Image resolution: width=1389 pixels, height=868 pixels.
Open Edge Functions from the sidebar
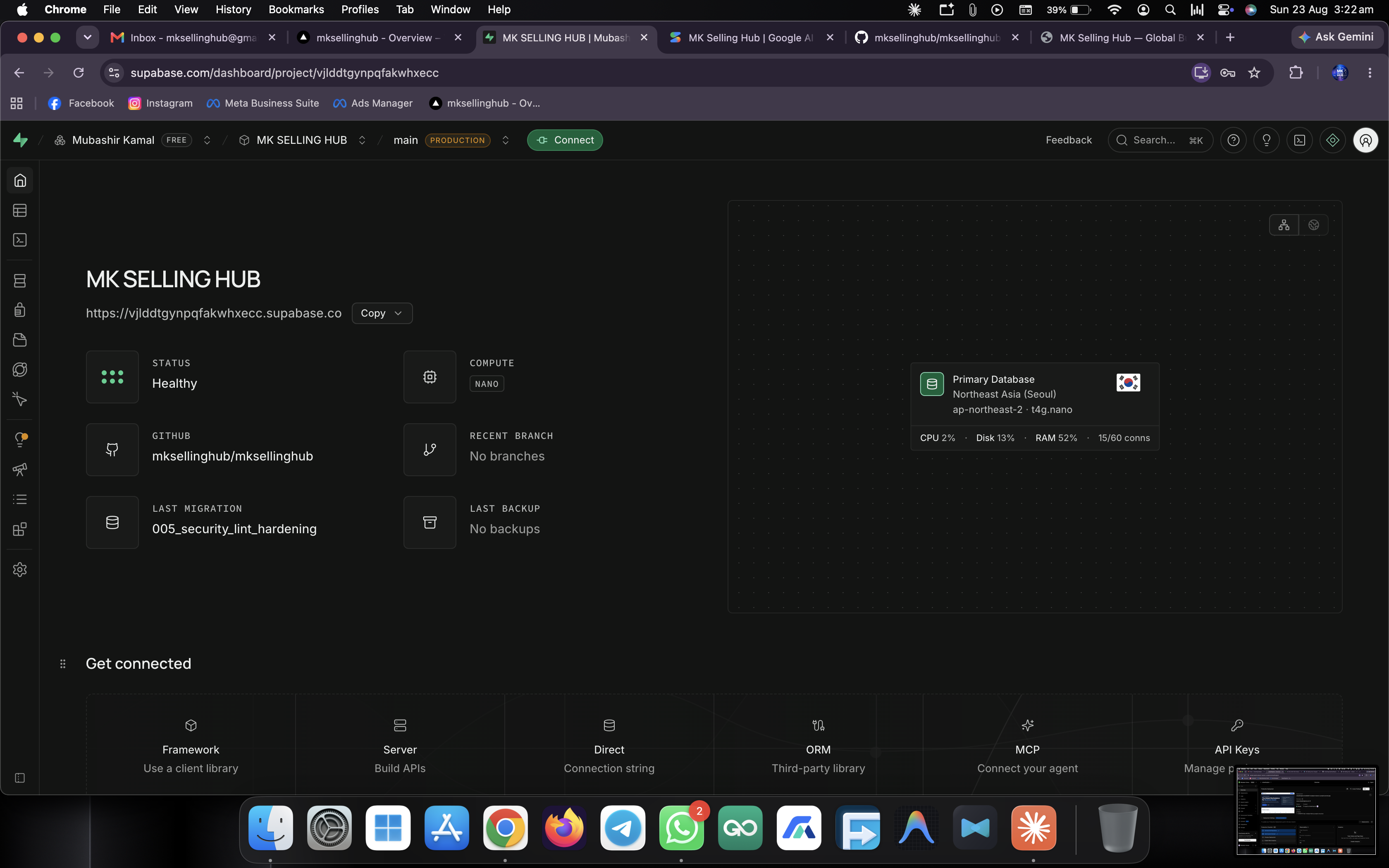click(x=20, y=369)
